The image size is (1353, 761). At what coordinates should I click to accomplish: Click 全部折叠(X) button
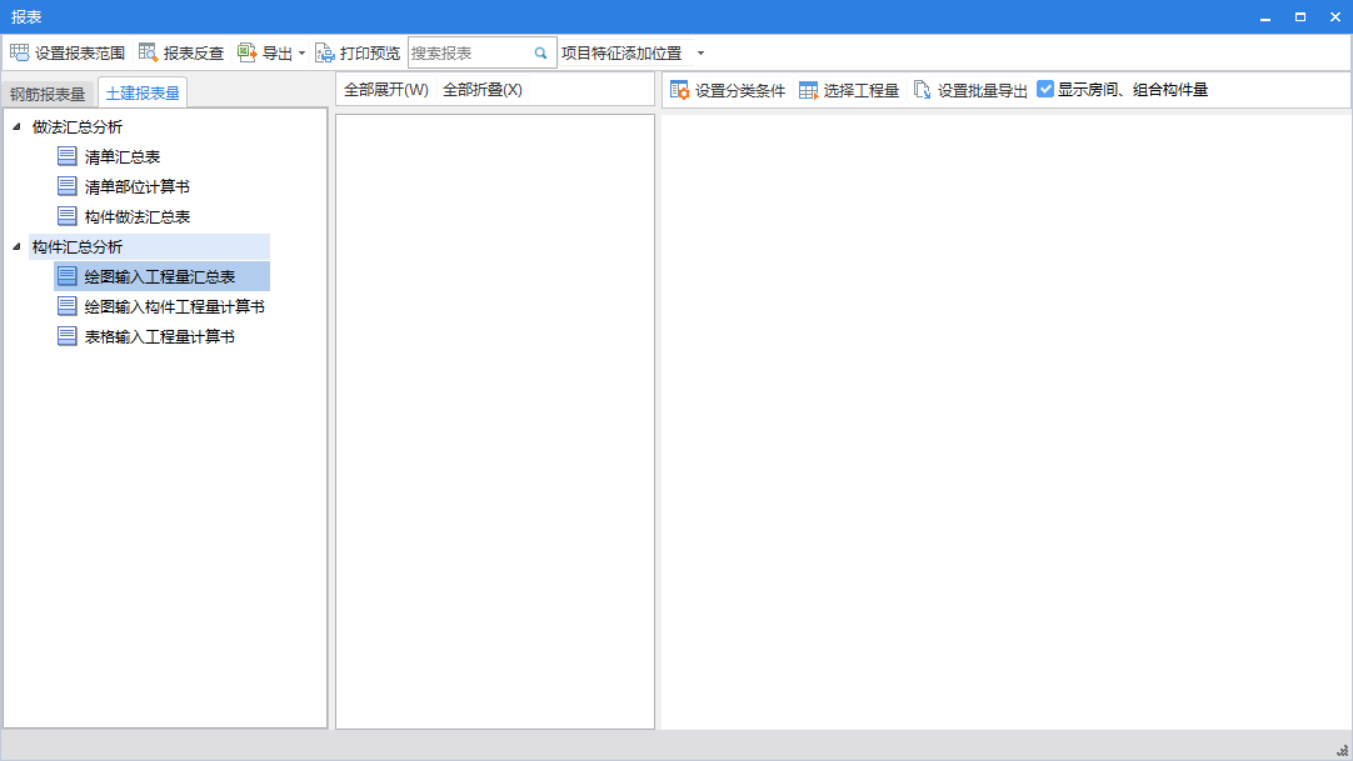pos(482,90)
